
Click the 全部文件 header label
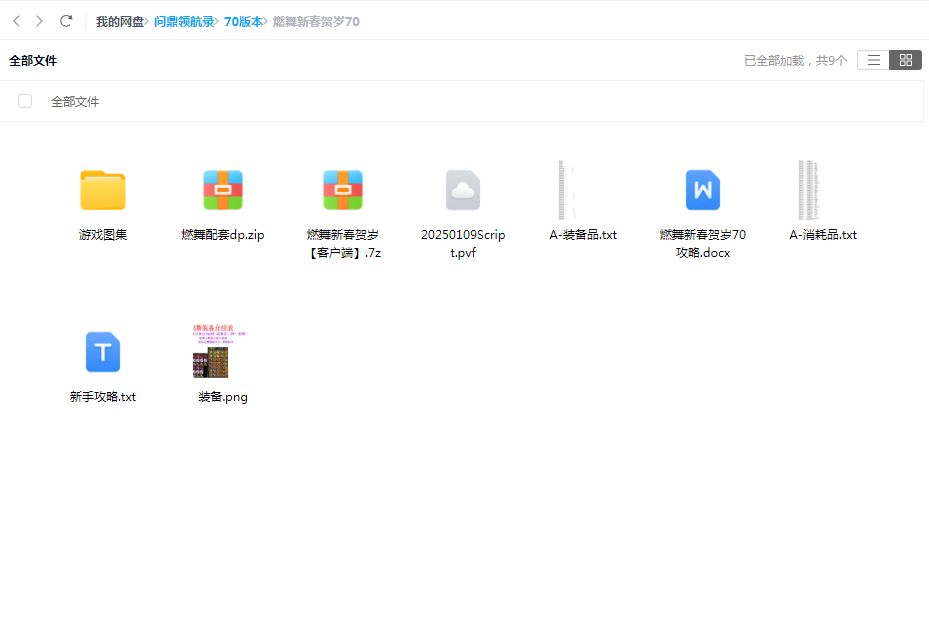tap(31, 60)
